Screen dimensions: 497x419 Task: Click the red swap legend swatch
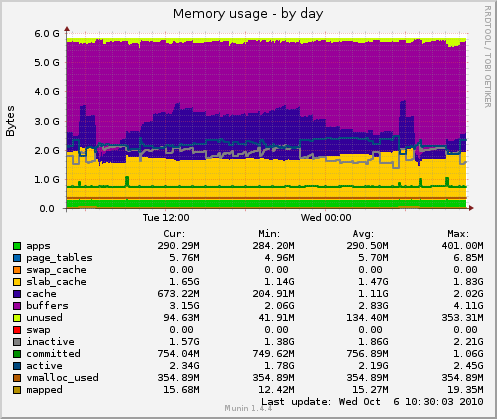[x=17, y=330]
